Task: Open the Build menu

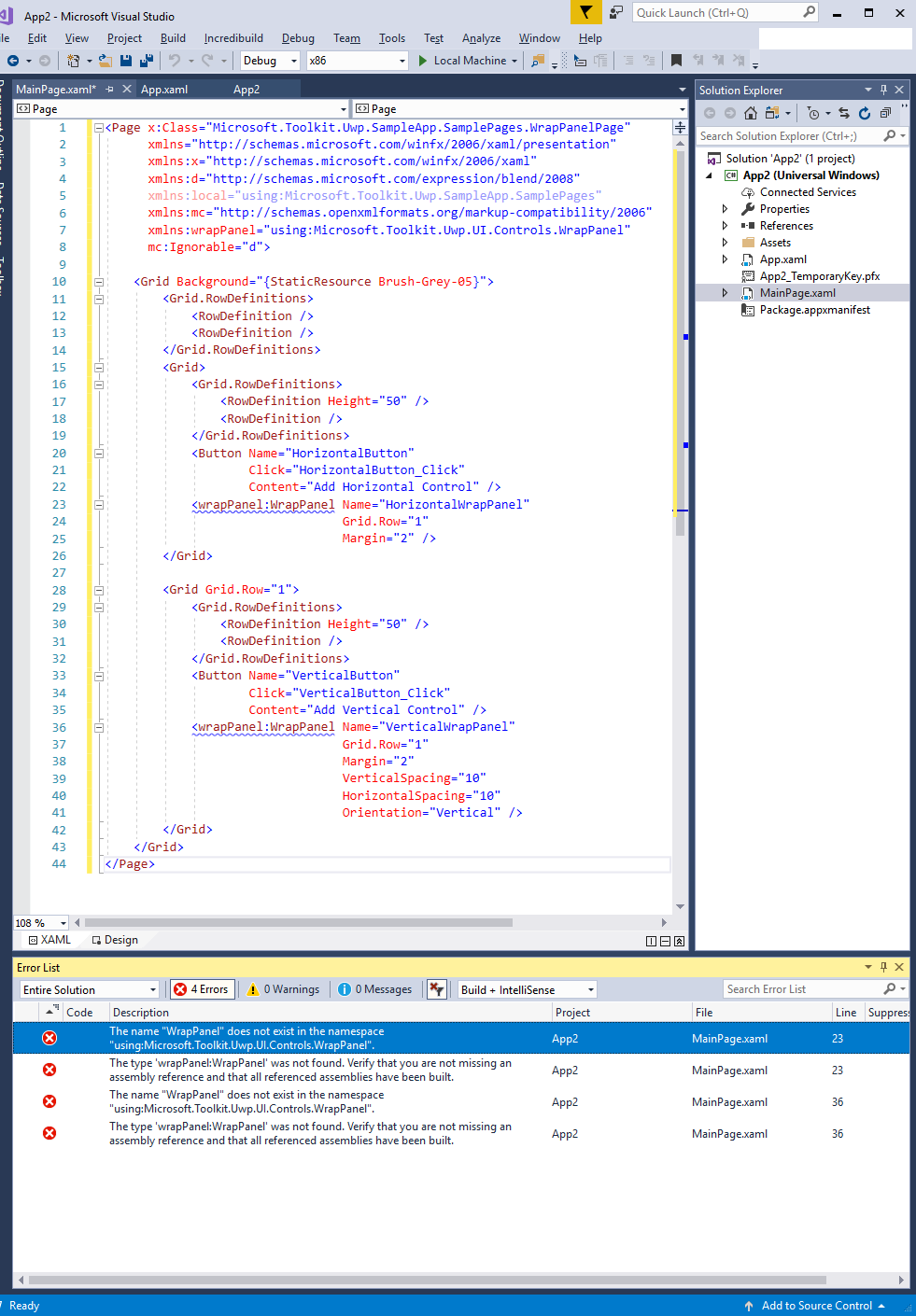Action: [173, 38]
